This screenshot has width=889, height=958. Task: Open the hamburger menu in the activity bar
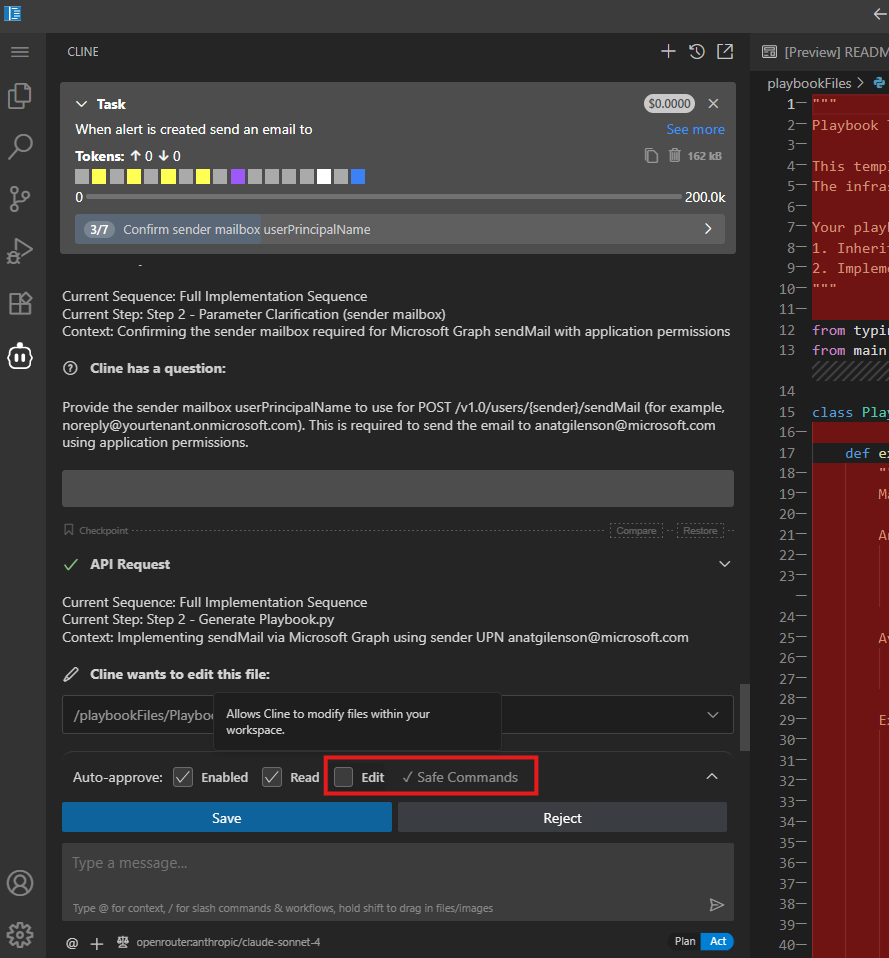[20, 52]
